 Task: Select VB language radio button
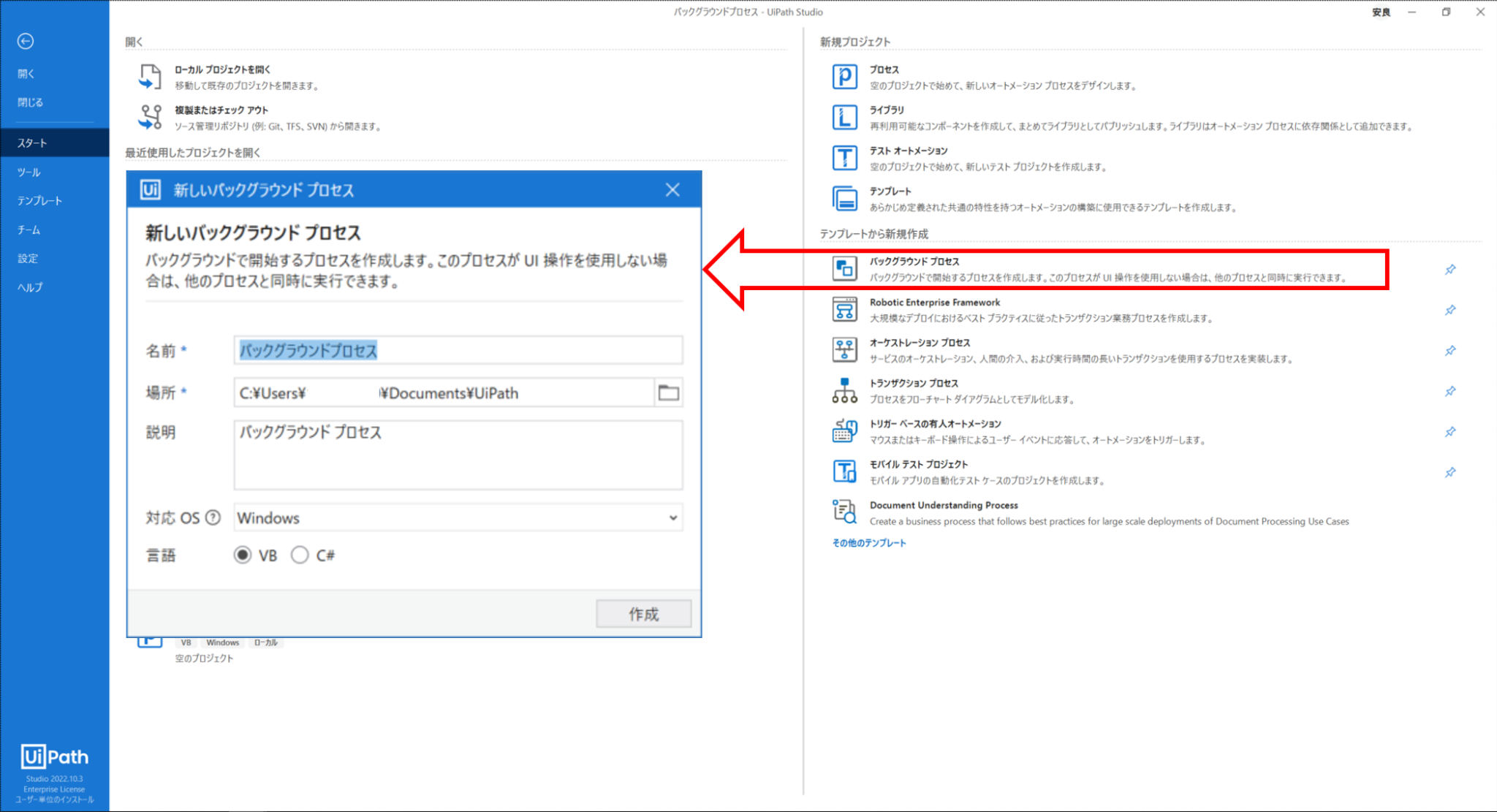pyautogui.click(x=242, y=555)
